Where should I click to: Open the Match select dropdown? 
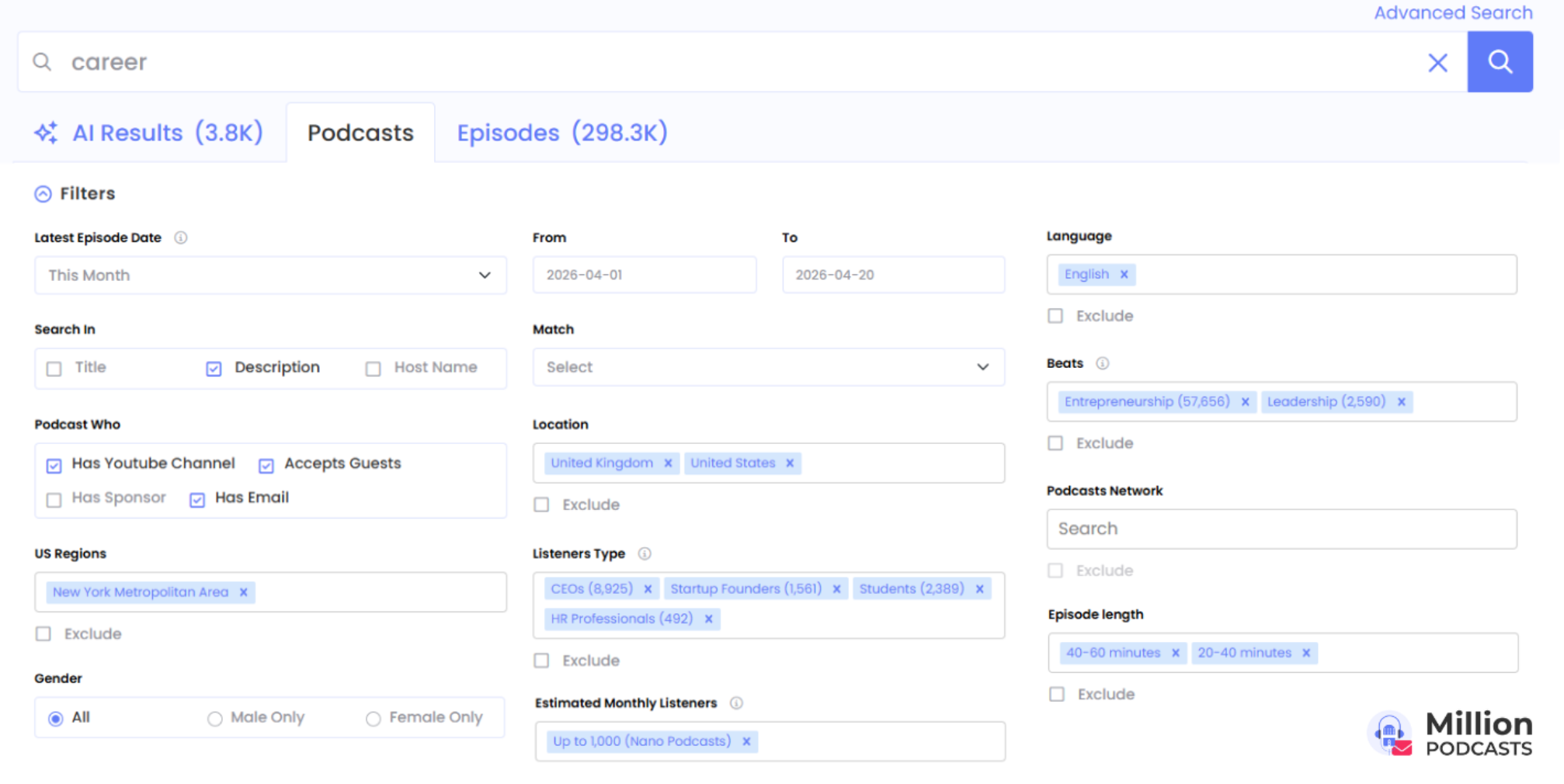coord(768,367)
